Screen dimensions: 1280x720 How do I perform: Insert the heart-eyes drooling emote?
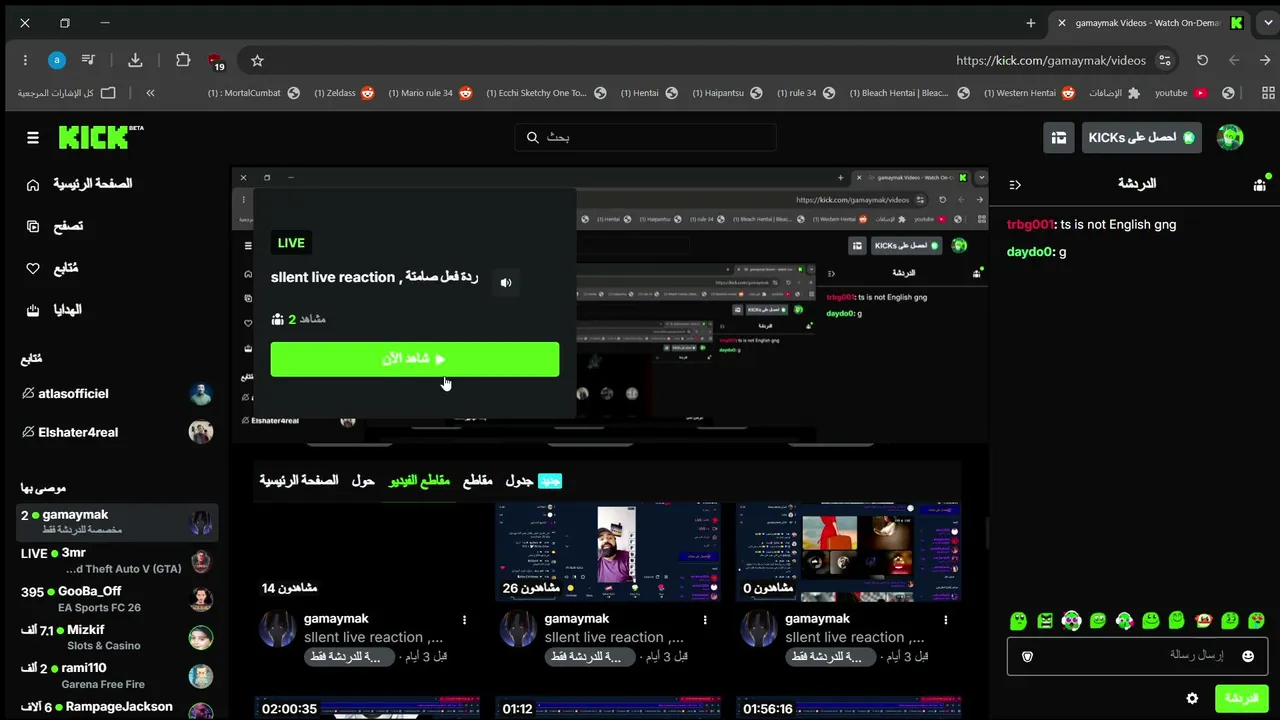coord(1257,621)
